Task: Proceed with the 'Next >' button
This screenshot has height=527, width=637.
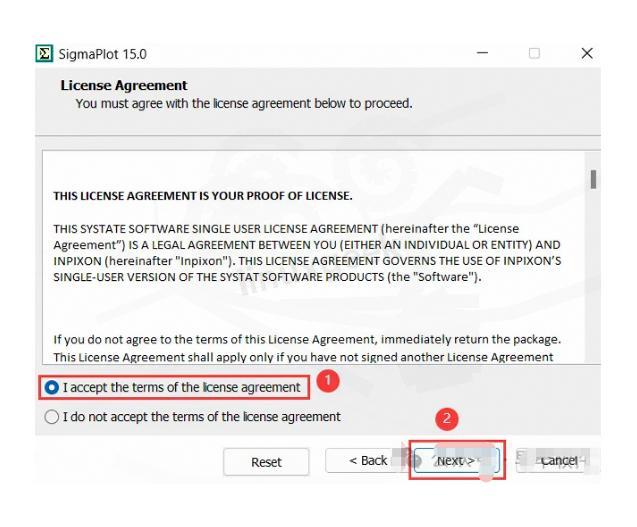Action: [x=457, y=461]
